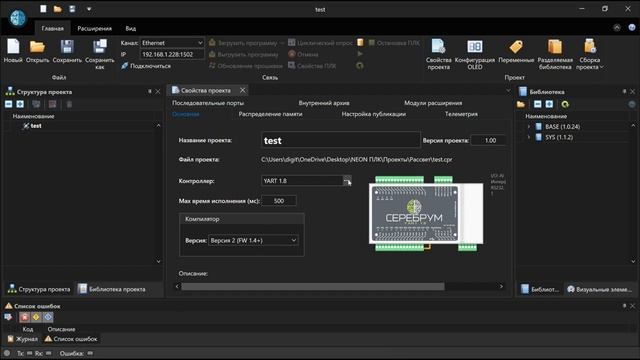Select the test node in project tree
Screen dimensions: 640x360
click(x=36, y=126)
